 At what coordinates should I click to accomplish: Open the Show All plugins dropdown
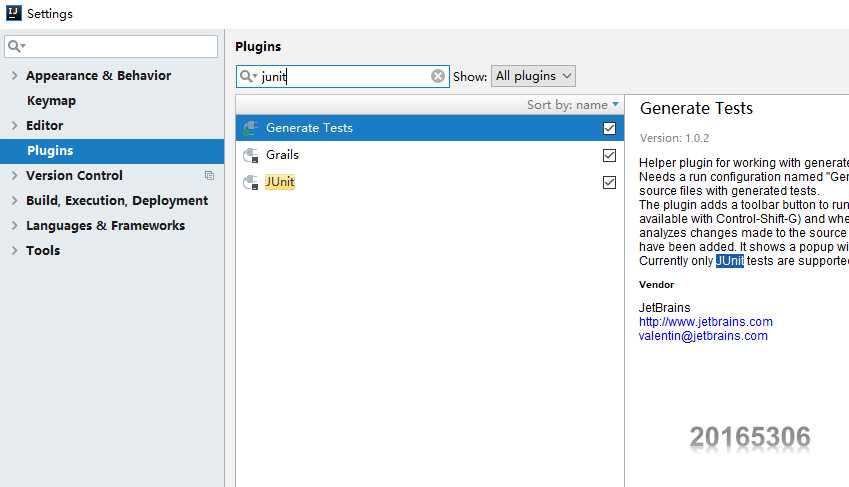click(x=534, y=76)
